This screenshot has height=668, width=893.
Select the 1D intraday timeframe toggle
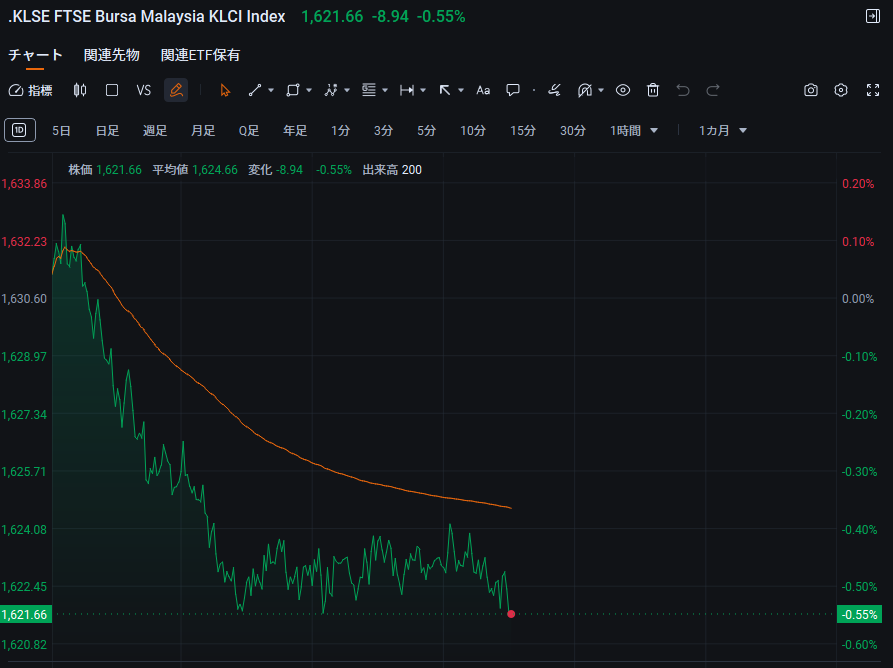(20, 130)
